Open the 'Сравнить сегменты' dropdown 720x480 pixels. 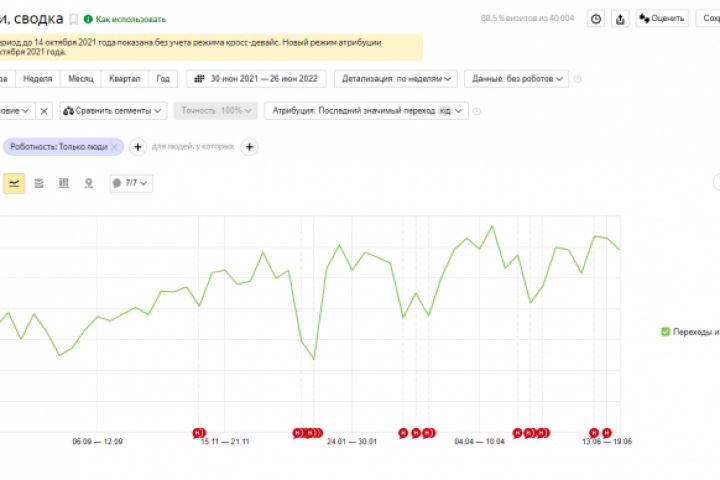tap(113, 111)
